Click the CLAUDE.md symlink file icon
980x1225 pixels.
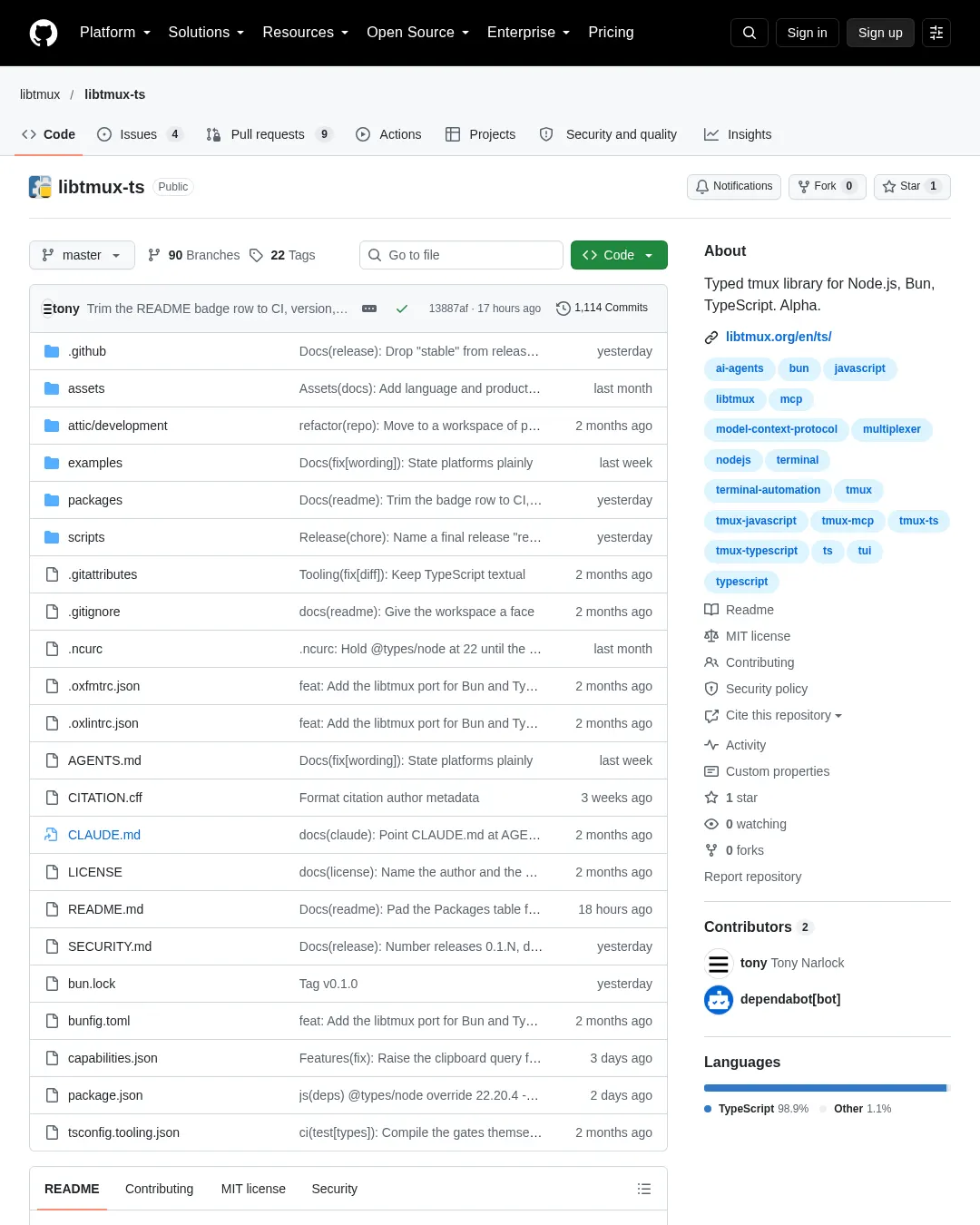[x=52, y=835]
